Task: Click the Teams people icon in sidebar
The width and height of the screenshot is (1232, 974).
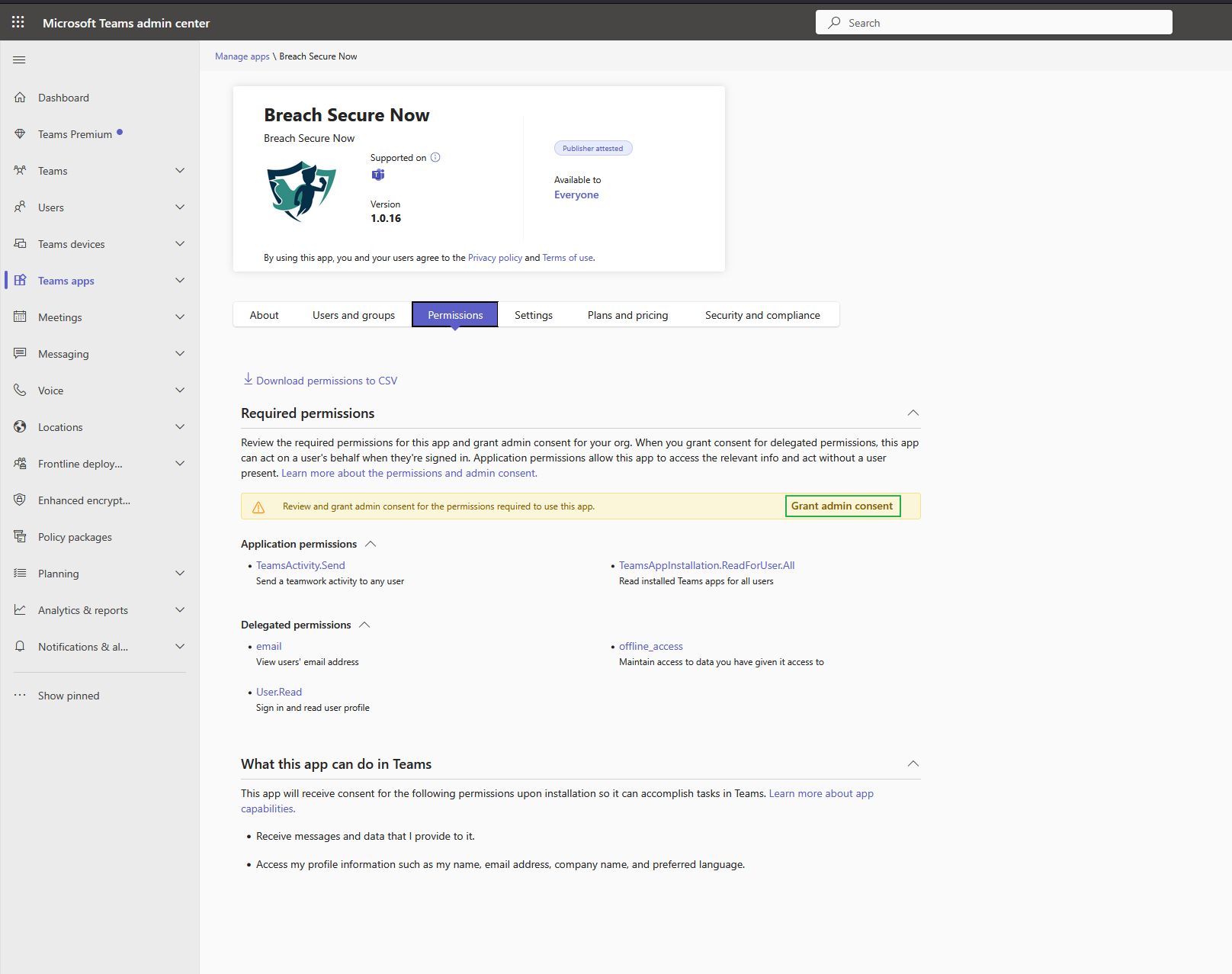Action: (20, 171)
